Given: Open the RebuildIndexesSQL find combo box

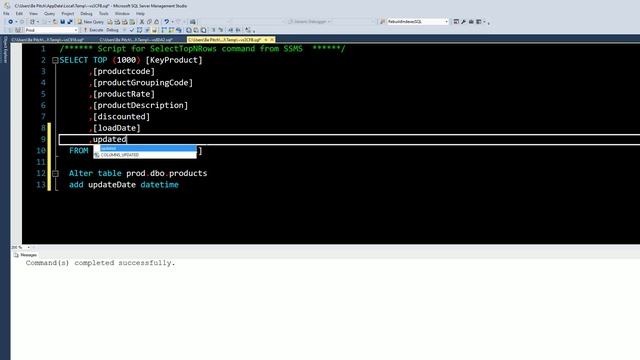Looking at the screenshot, I should tap(417, 22).
